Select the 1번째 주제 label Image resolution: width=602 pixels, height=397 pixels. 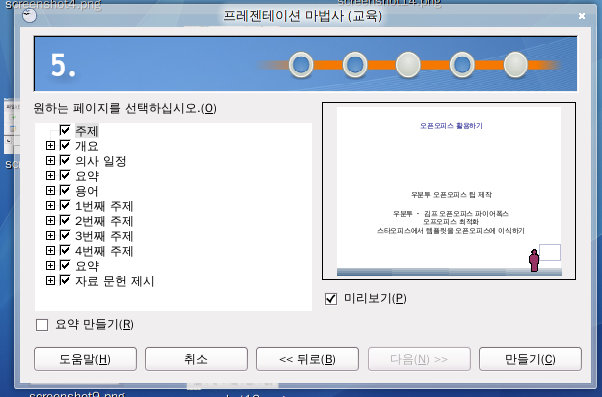(104, 206)
